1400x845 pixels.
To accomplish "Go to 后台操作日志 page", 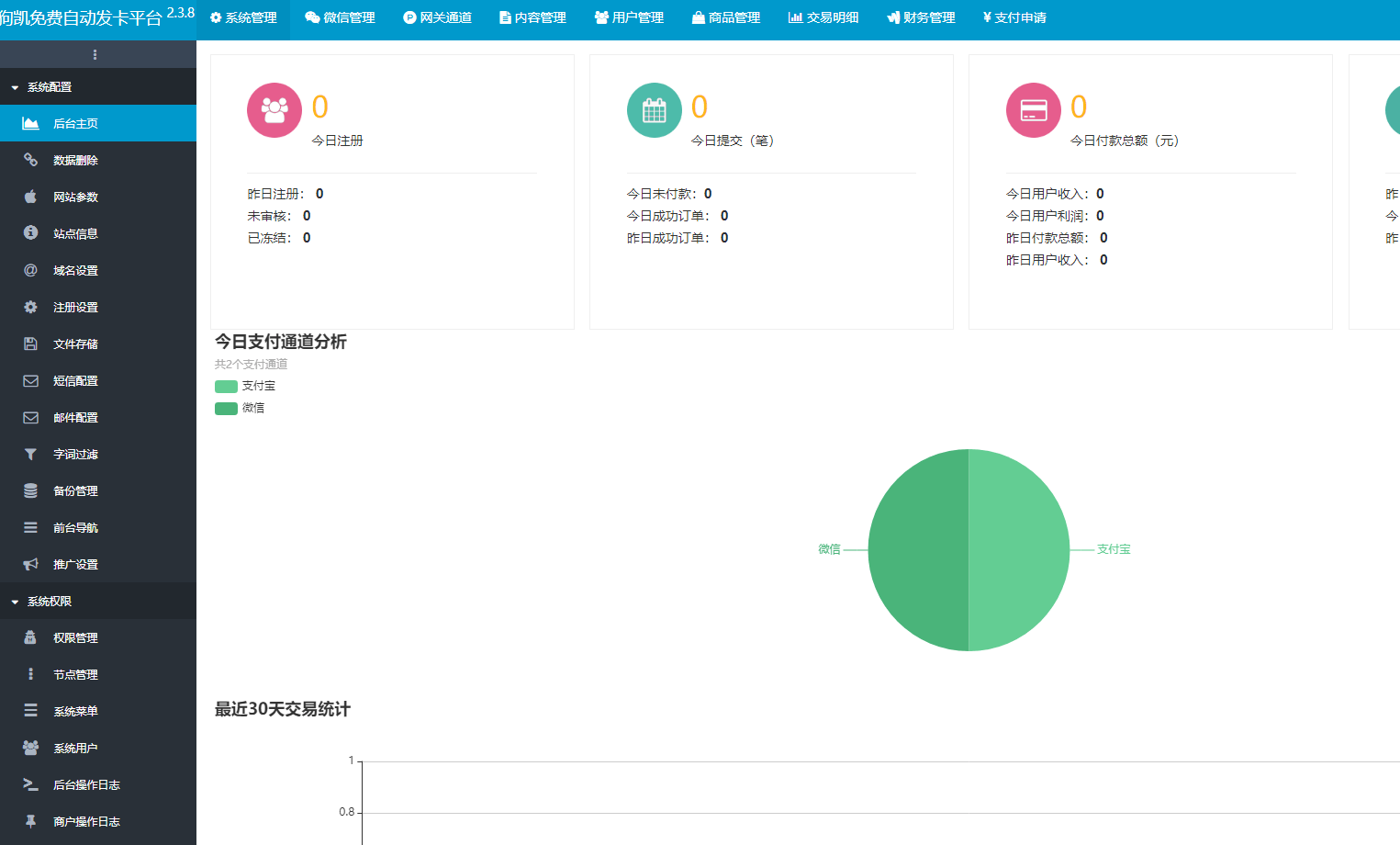I will 86,784.
